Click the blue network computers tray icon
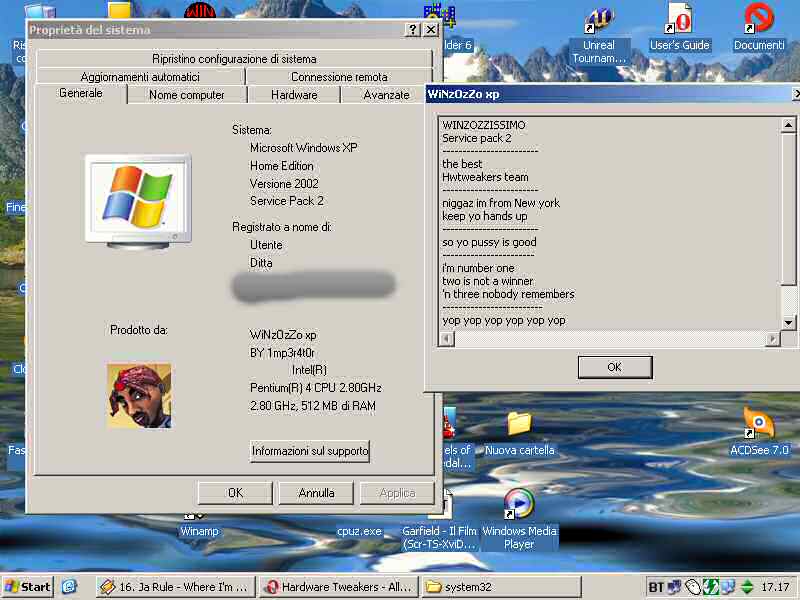Viewport: 800px width, 600px height. (674, 587)
